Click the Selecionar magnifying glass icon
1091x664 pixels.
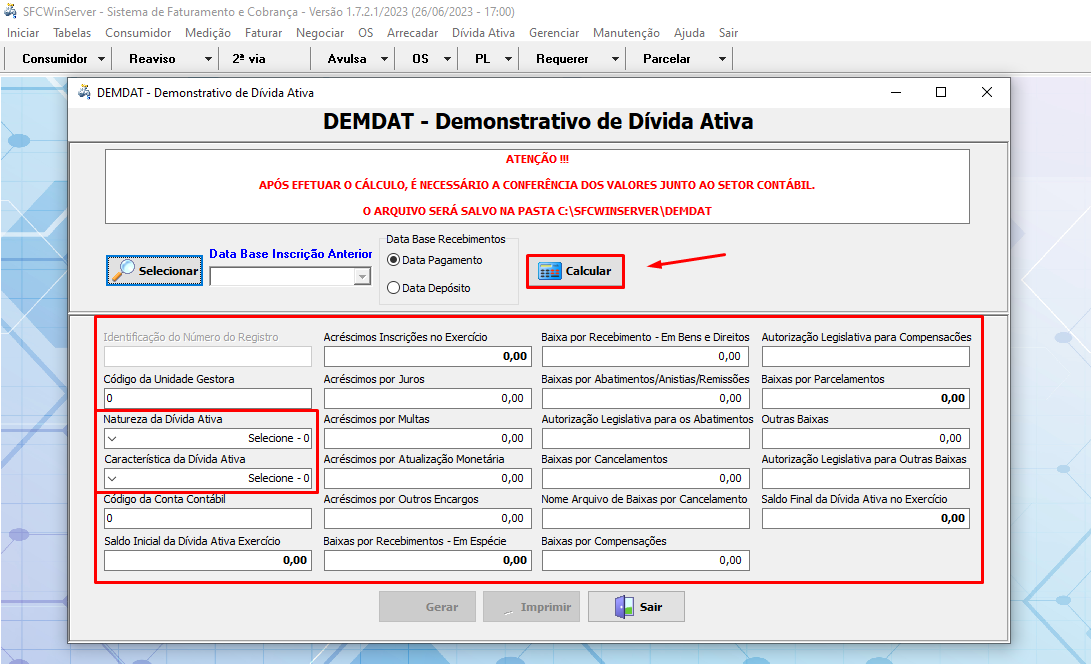(126, 270)
